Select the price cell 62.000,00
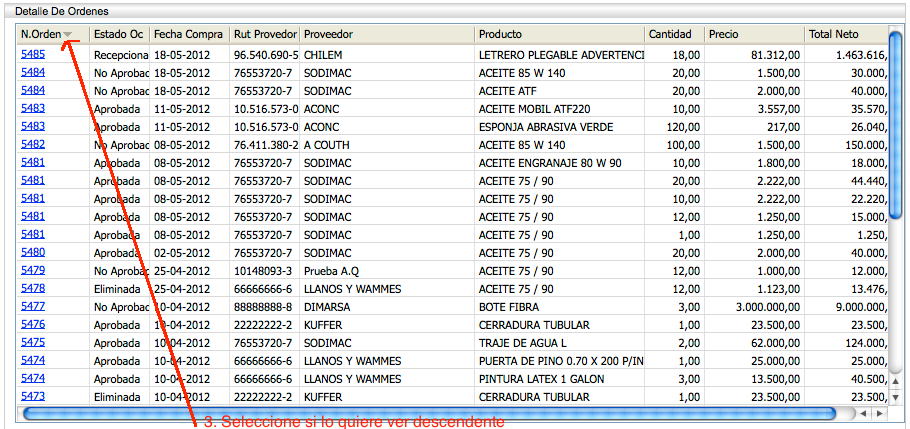Image resolution: width=910 pixels, height=429 pixels. pyautogui.click(x=754, y=343)
